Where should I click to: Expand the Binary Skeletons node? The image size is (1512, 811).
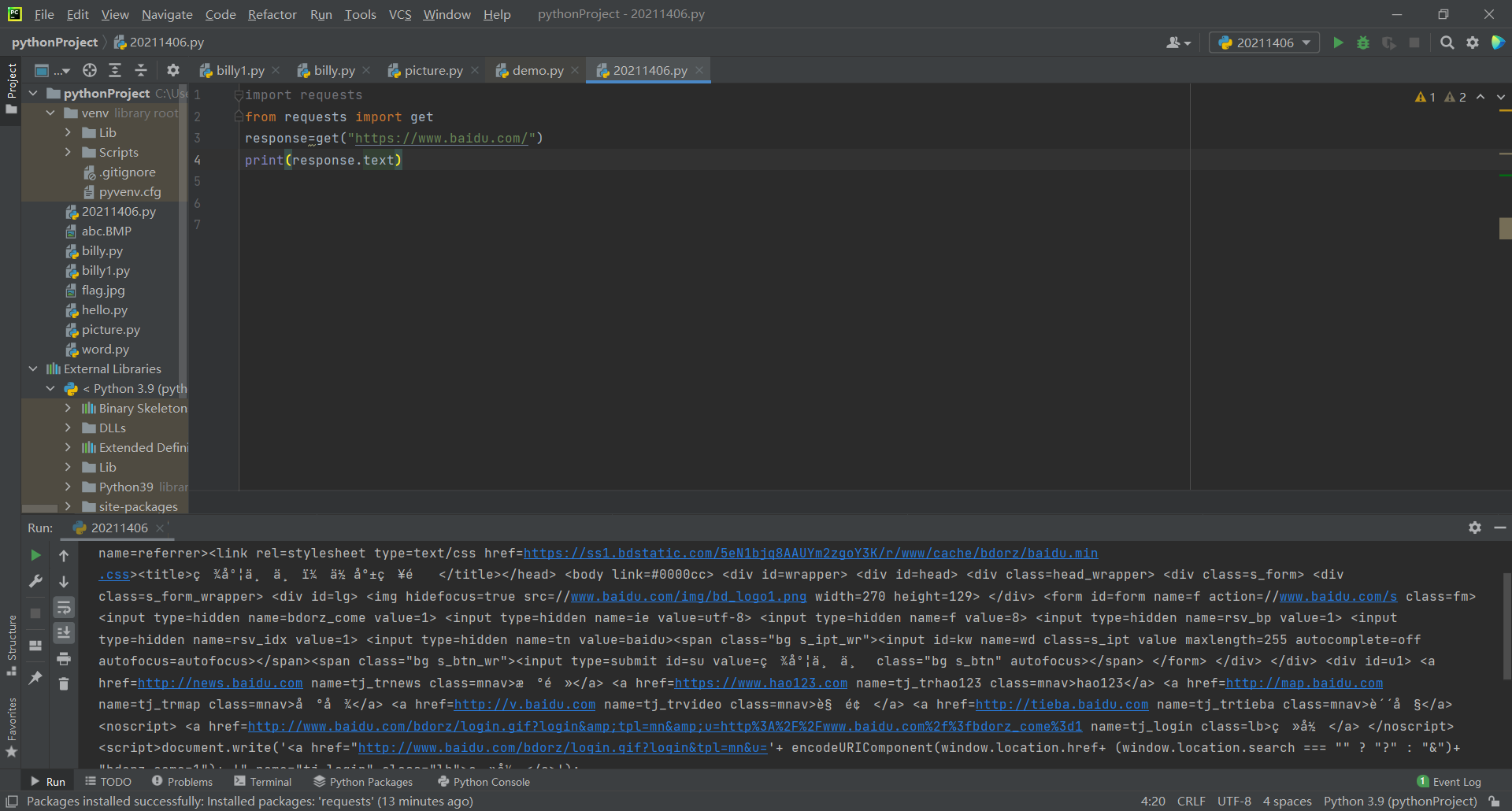pos(68,408)
